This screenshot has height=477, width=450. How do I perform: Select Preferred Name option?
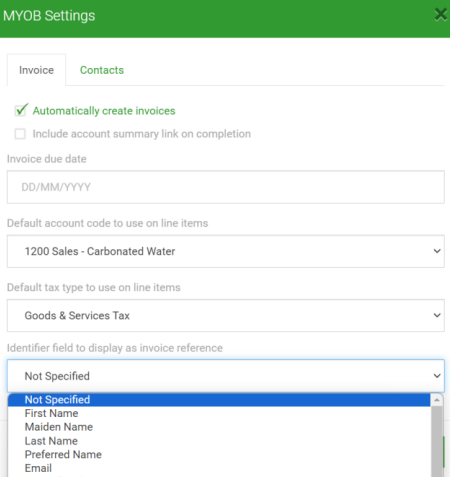[219, 455]
